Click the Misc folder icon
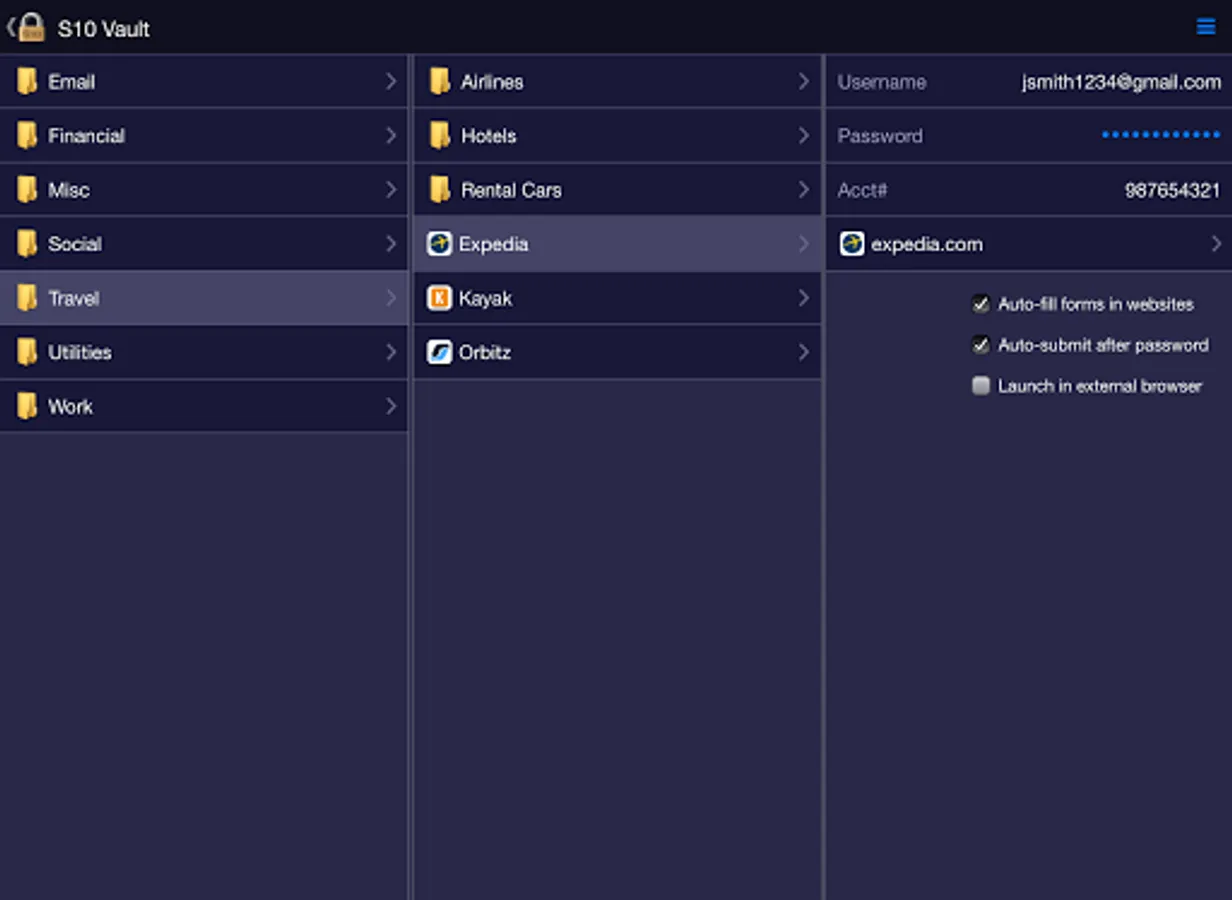The image size is (1232, 900). 27,189
